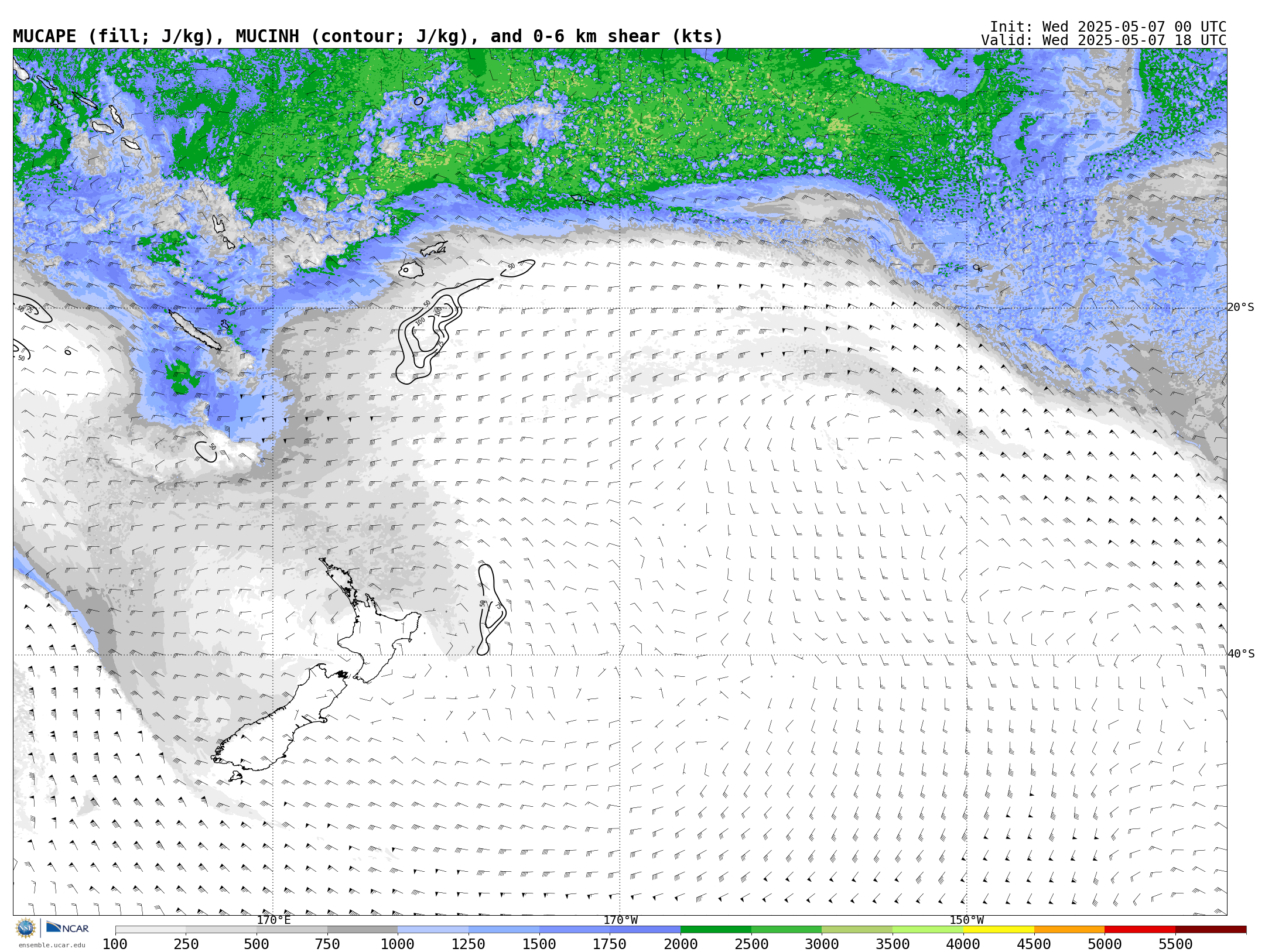
Task: Click the Init: Wed 2025-05-07 00 UTC text
Action: tap(1108, 27)
